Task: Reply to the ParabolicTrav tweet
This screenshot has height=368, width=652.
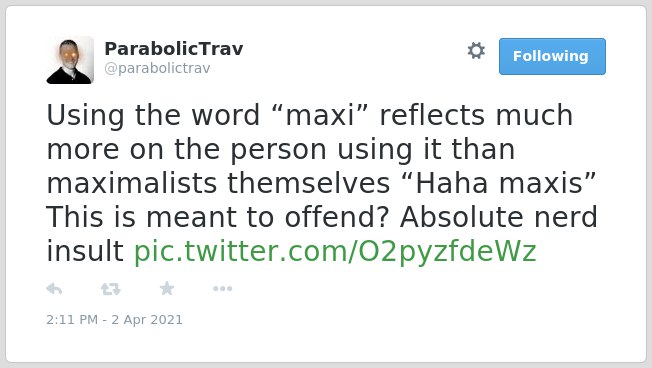Action: point(54,289)
